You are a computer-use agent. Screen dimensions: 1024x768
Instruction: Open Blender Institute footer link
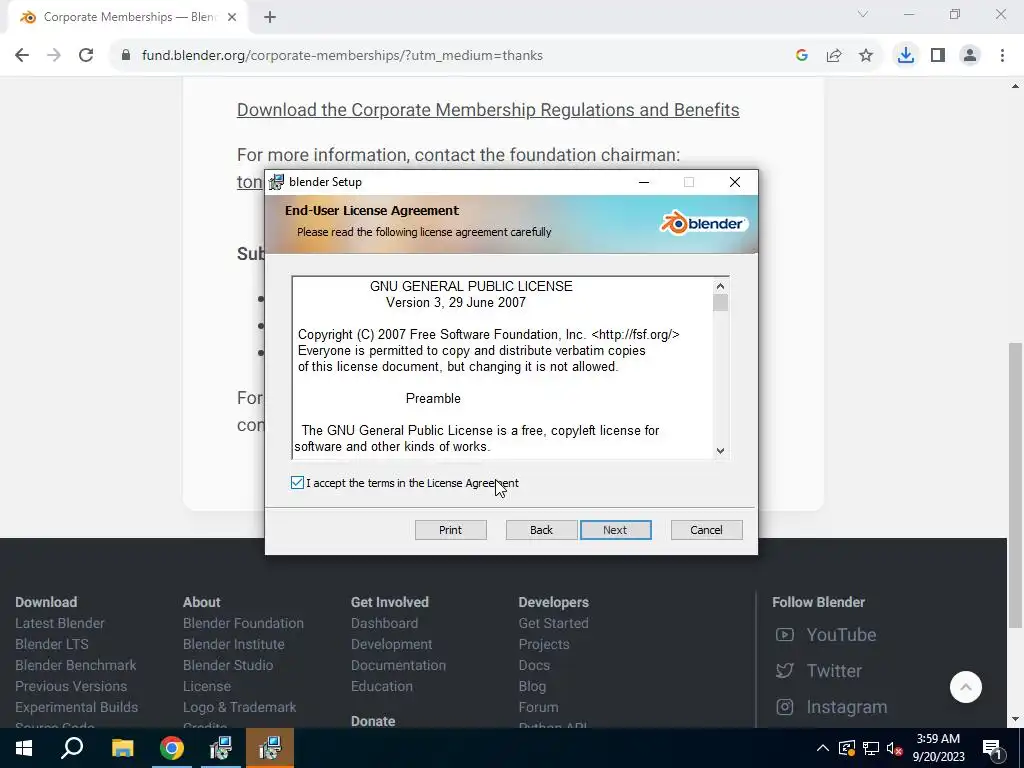point(234,644)
